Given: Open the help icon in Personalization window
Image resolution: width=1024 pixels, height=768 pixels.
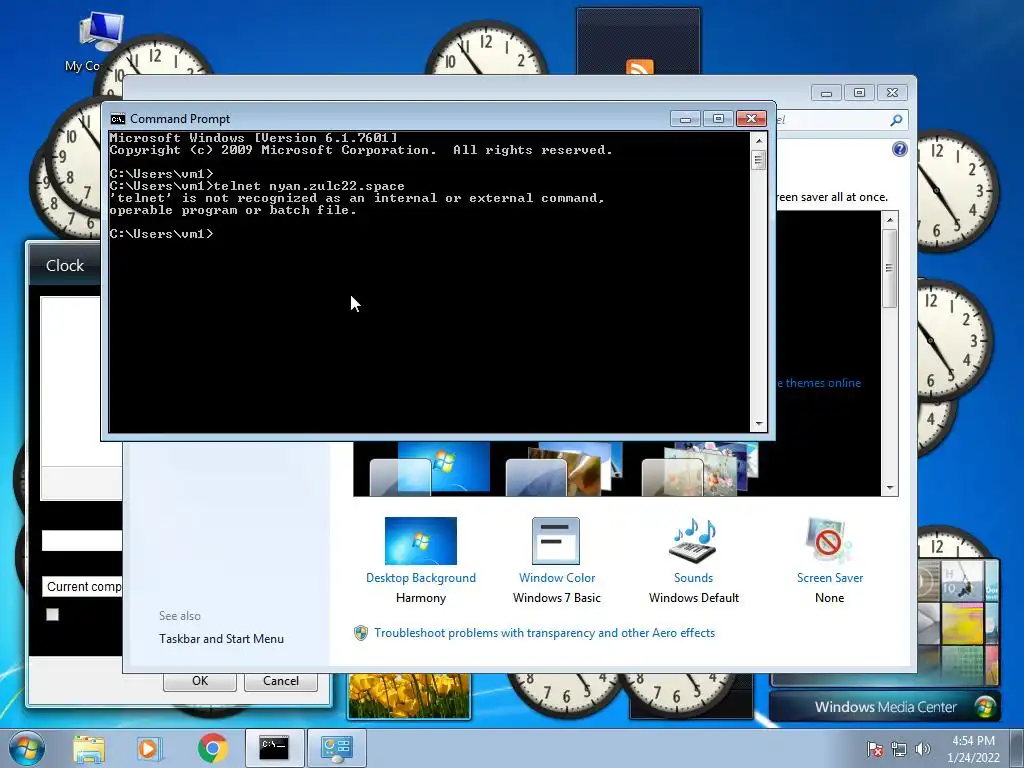Looking at the screenshot, I should pyautogui.click(x=899, y=150).
